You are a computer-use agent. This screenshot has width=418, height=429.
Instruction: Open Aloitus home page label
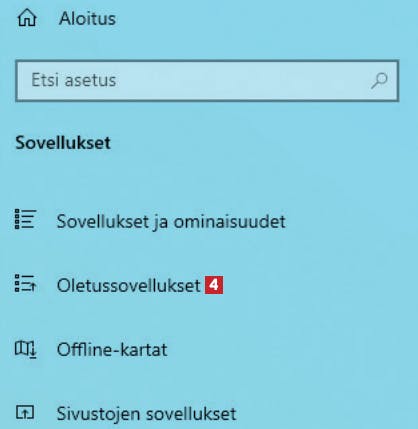87,18
